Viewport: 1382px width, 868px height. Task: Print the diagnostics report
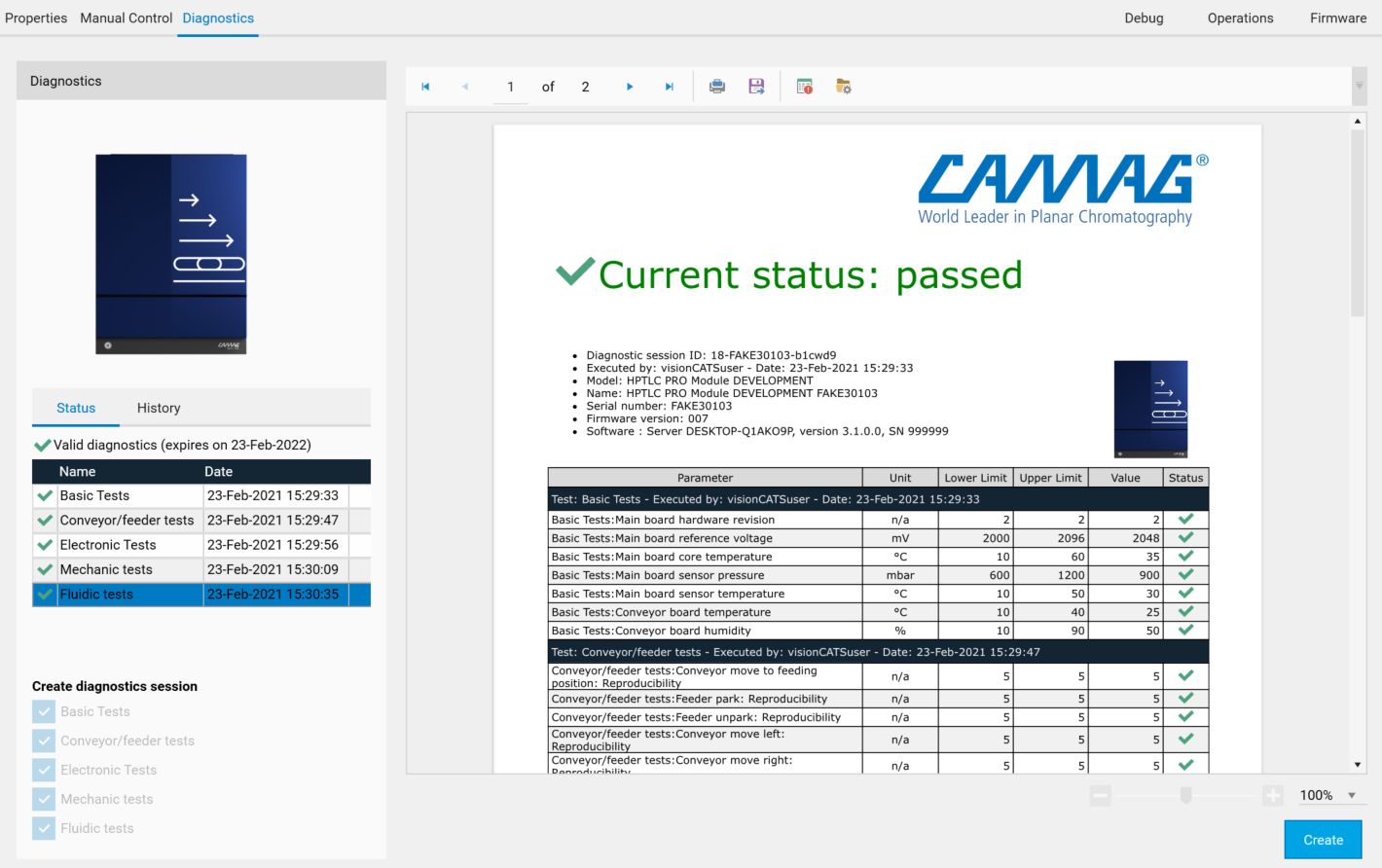tap(717, 87)
